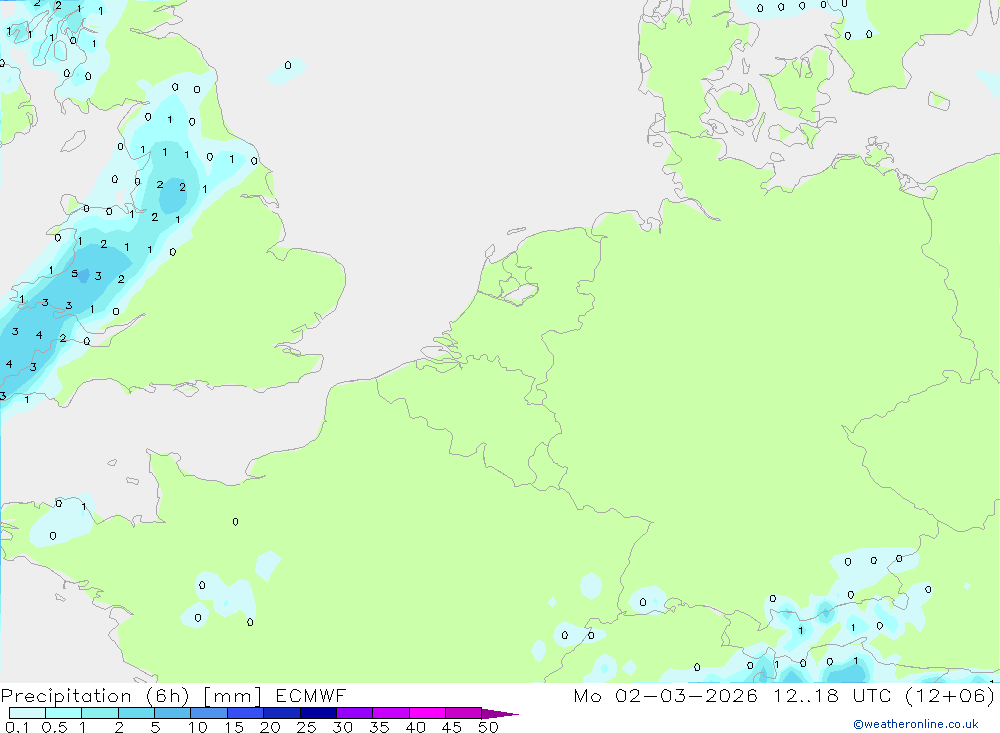
Task: Click the '30' legend scale label
Action: [343, 727]
